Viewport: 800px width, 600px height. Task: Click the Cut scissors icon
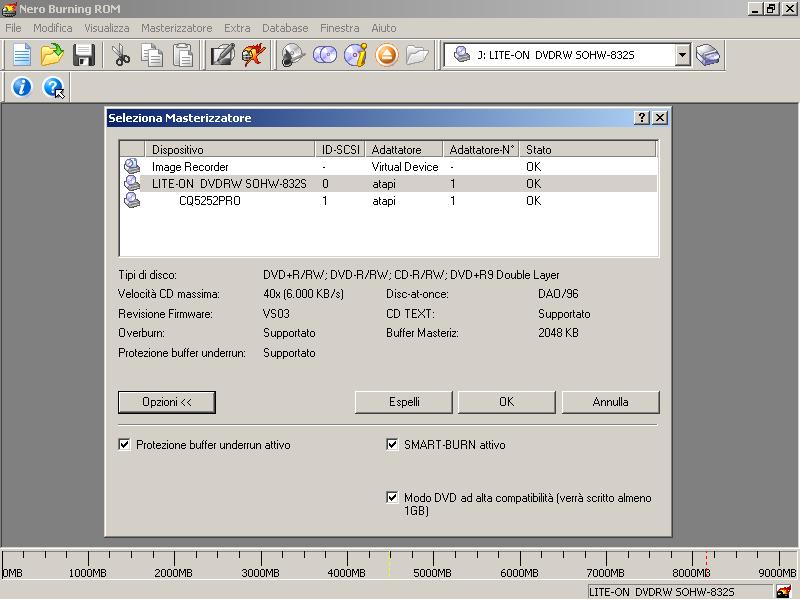[x=120, y=55]
